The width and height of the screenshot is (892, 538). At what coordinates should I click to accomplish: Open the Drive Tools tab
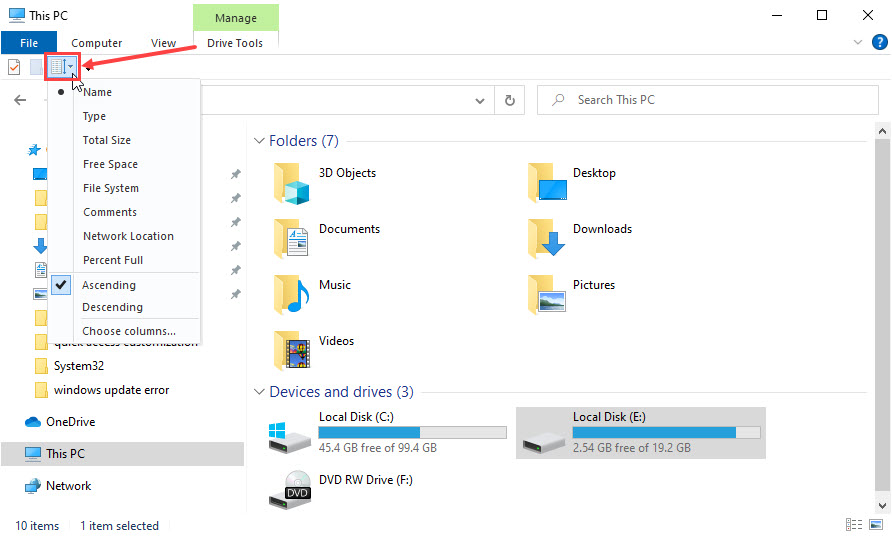click(235, 43)
